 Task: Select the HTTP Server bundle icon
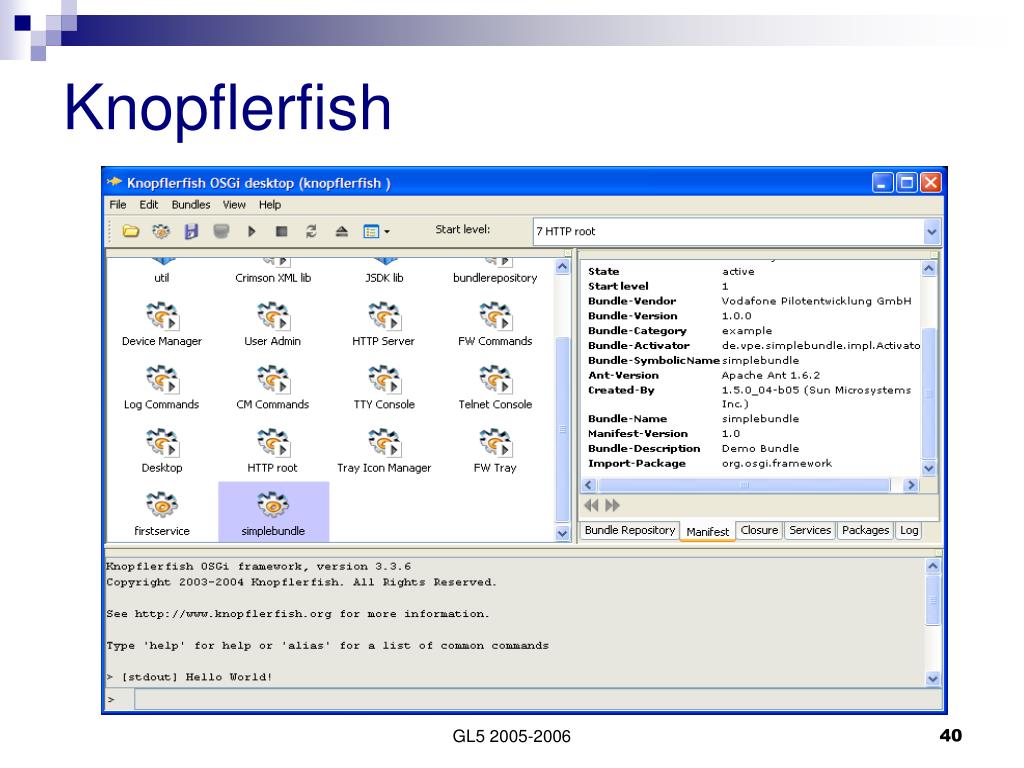tap(384, 315)
